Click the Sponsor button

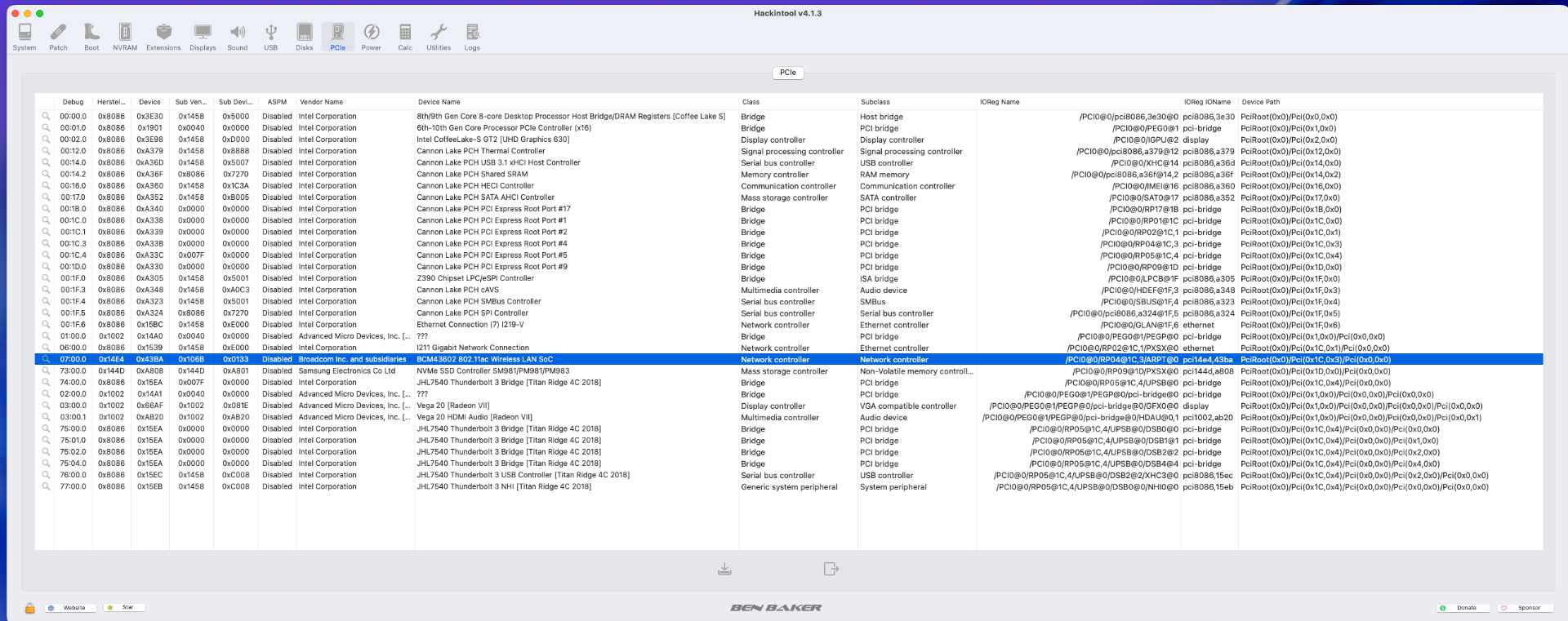coord(1526,608)
